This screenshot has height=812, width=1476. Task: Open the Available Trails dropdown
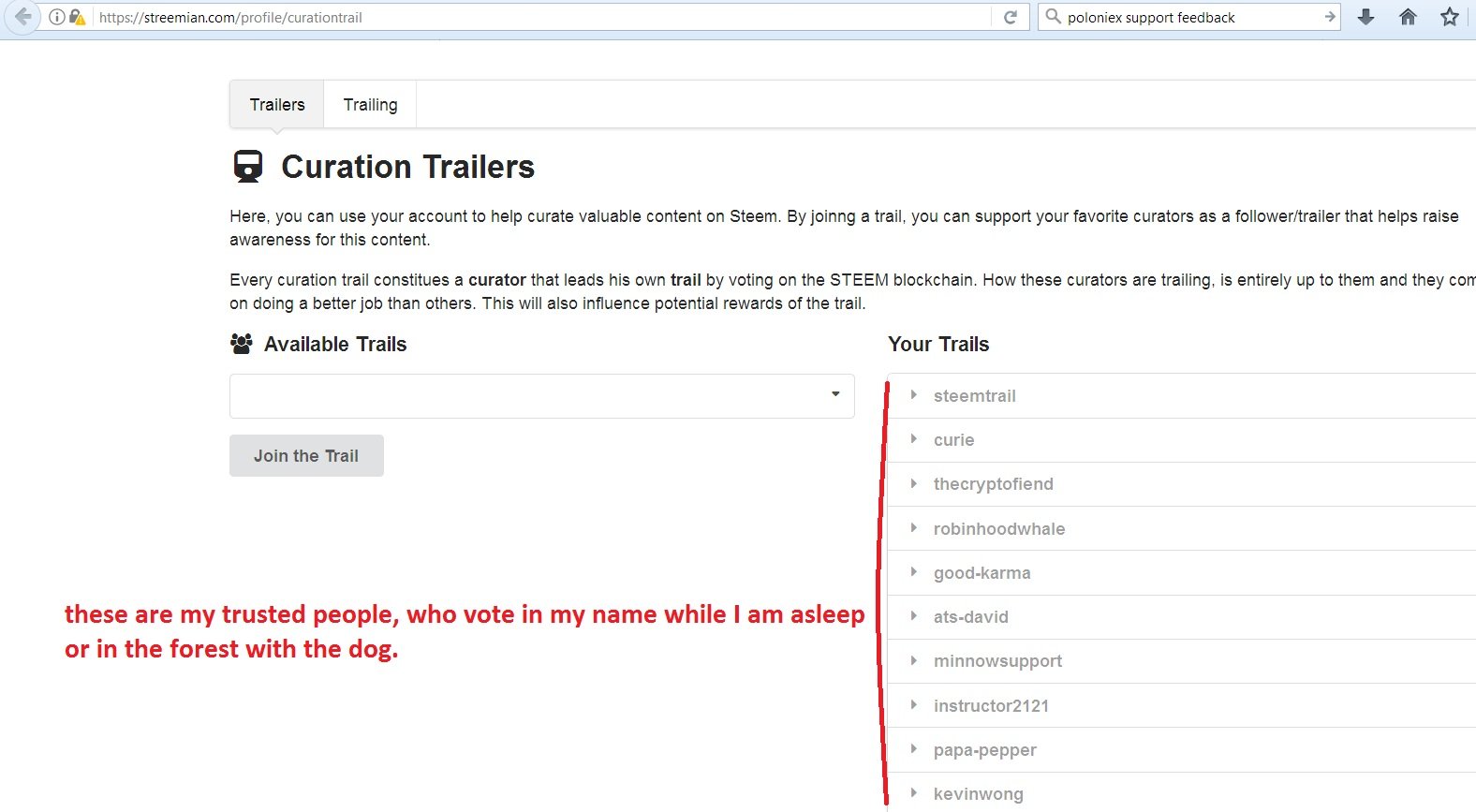click(x=542, y=396)
